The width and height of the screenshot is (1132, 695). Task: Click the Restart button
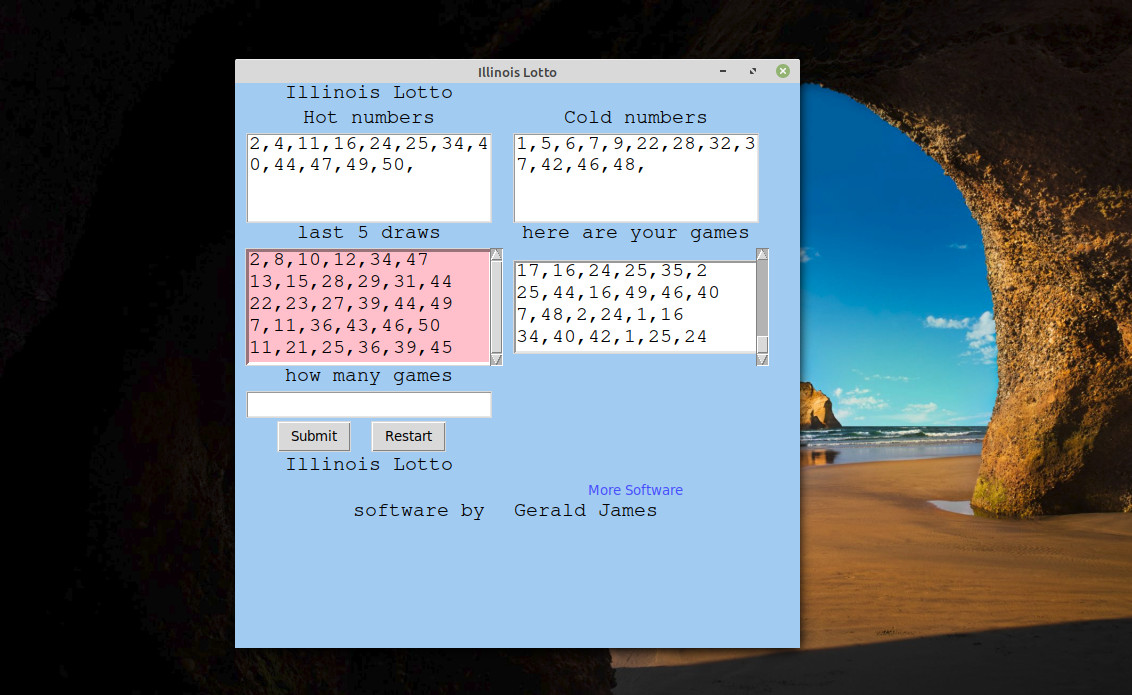[x=408, y=436]
